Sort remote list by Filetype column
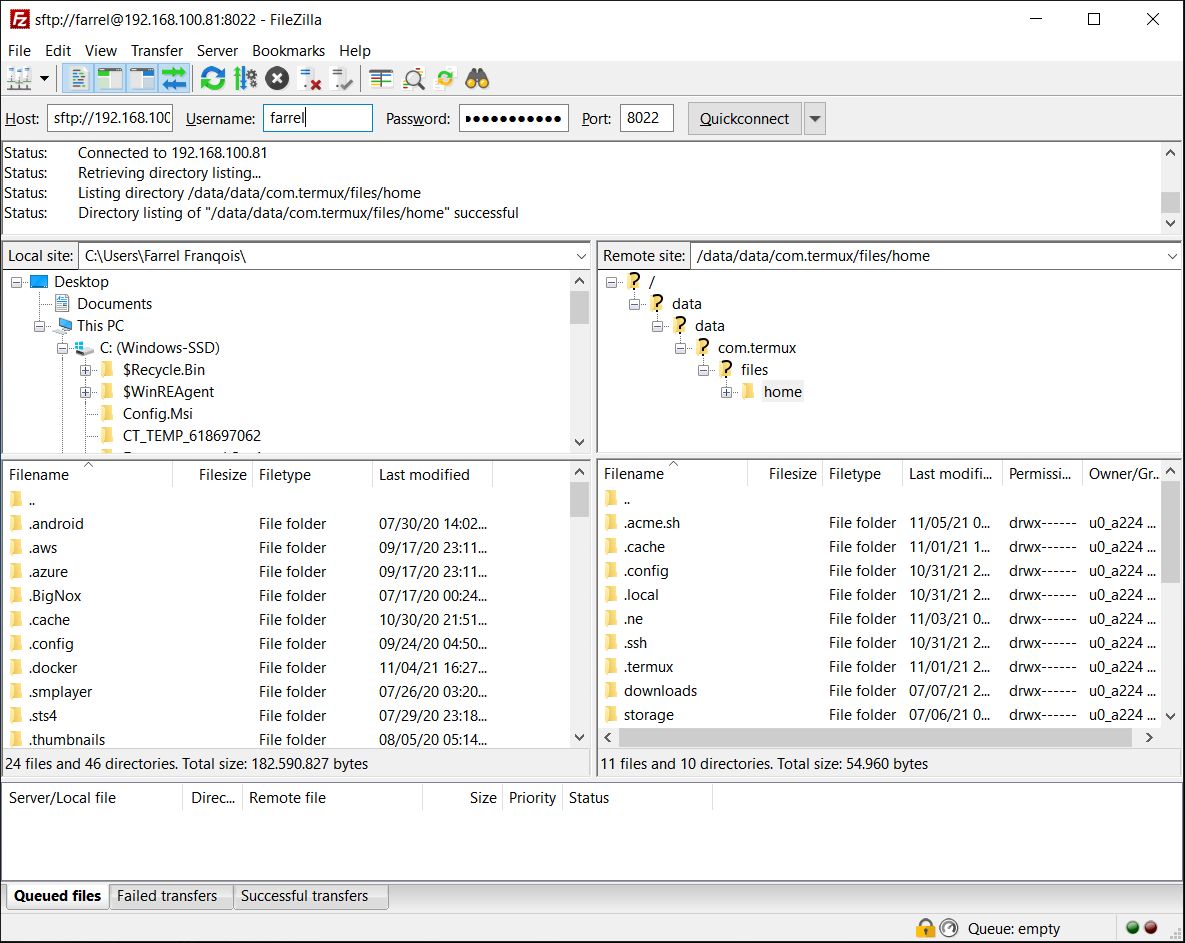Image resolution: width=1185 pixels, height=943 pixels. 861,474
